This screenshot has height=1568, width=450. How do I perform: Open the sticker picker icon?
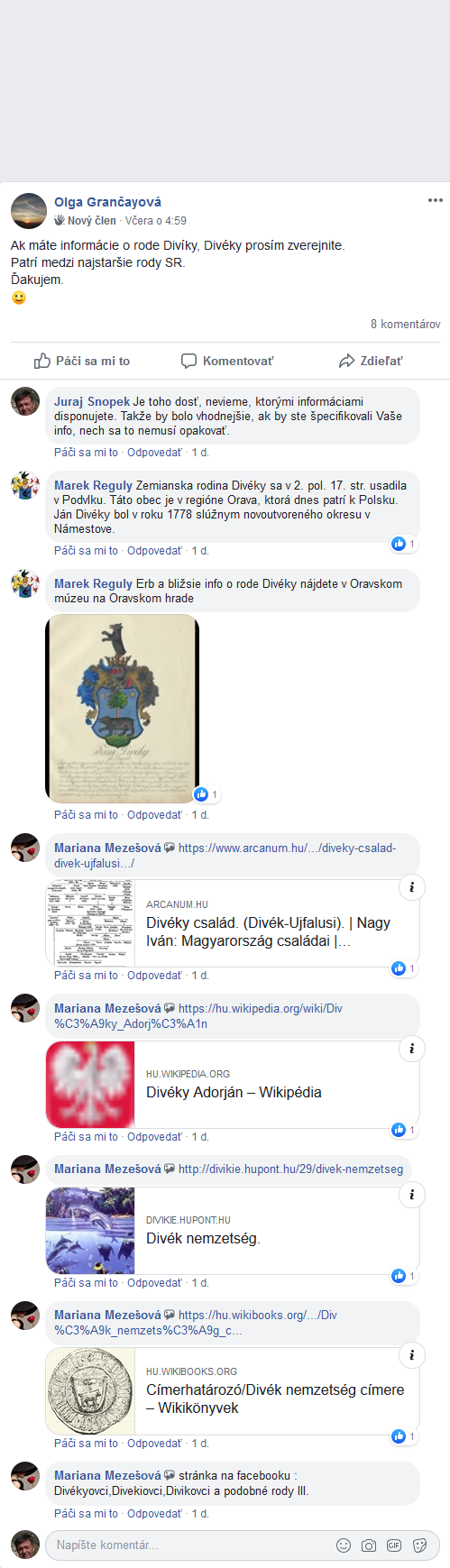419,1545
